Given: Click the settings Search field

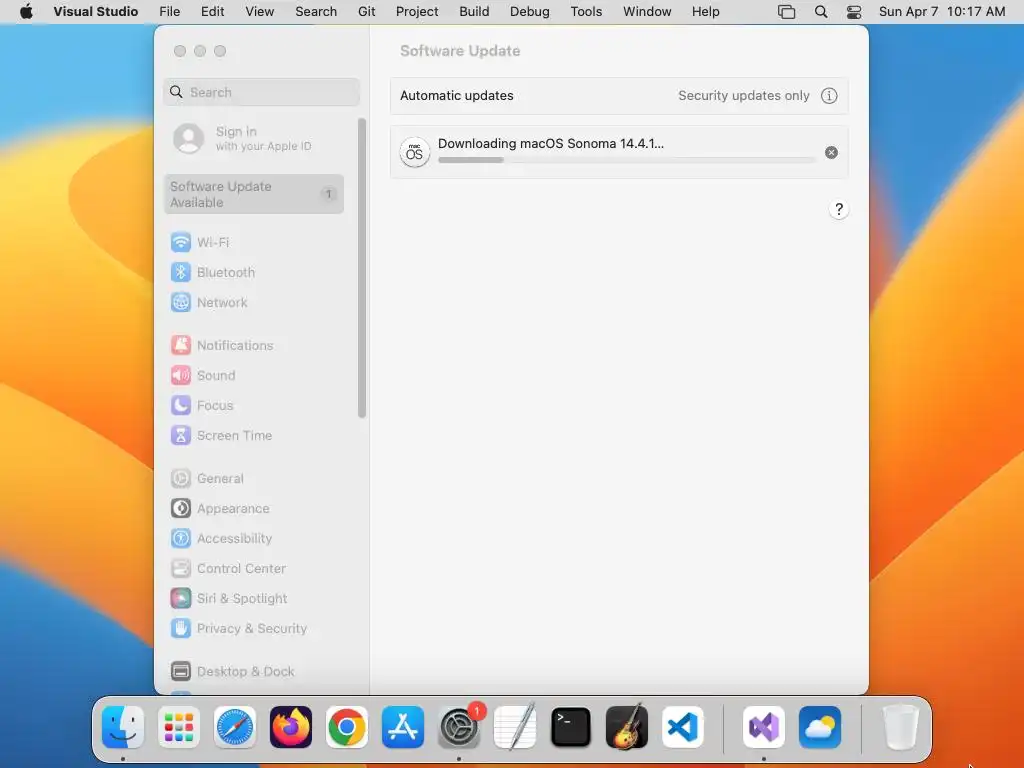Looking at the screenshot, I should pos(261,92).
